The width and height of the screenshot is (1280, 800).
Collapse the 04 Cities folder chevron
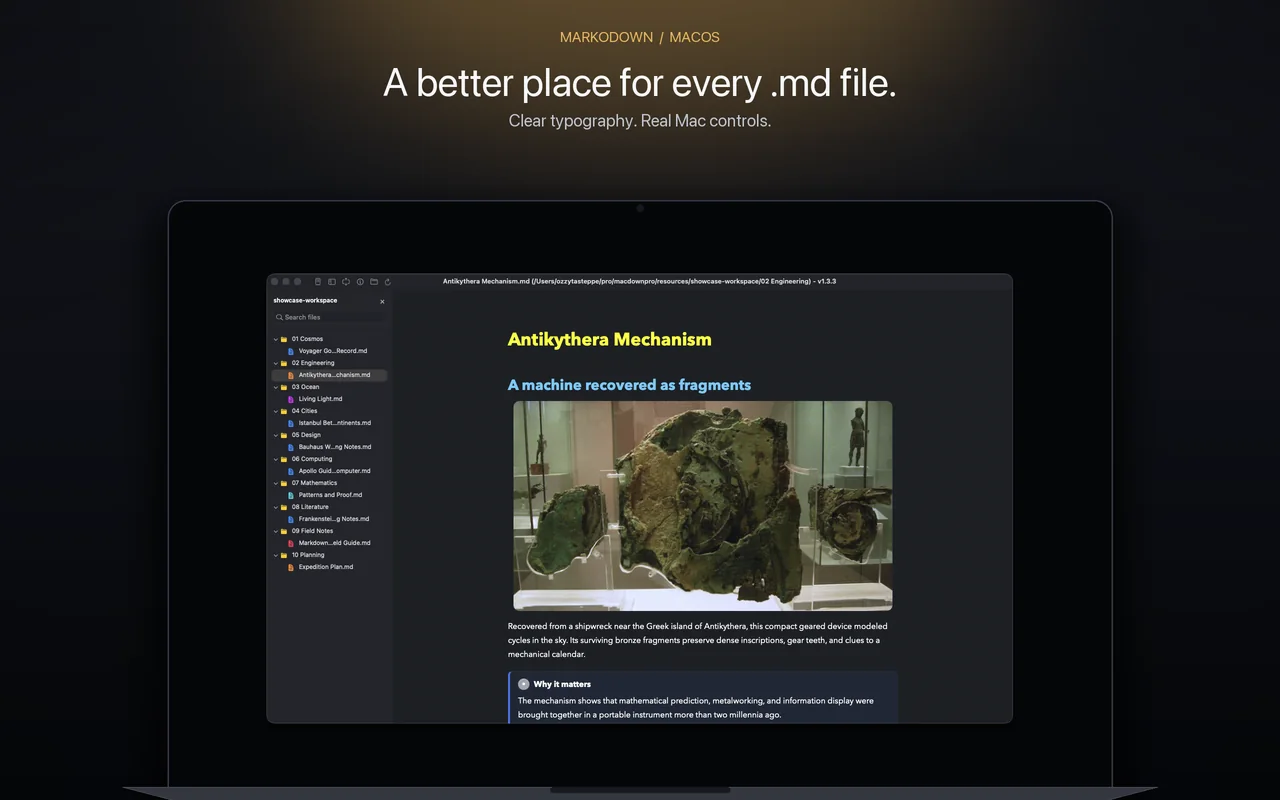point(275,411)
